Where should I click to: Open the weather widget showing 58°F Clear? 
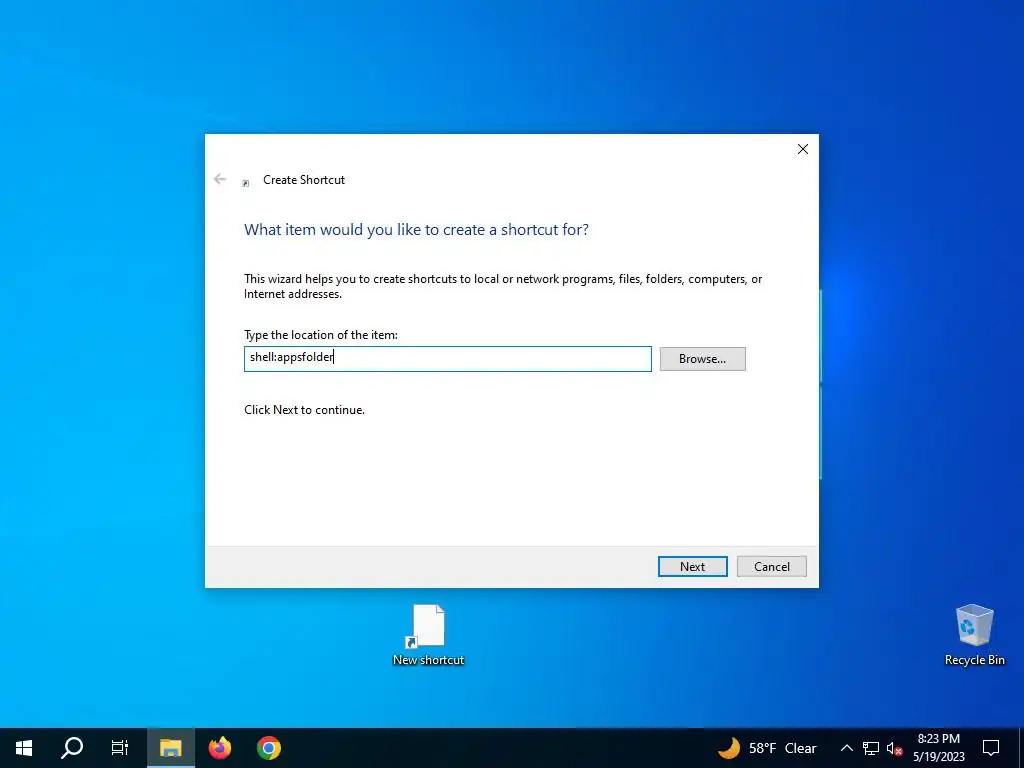coord(767,748)
